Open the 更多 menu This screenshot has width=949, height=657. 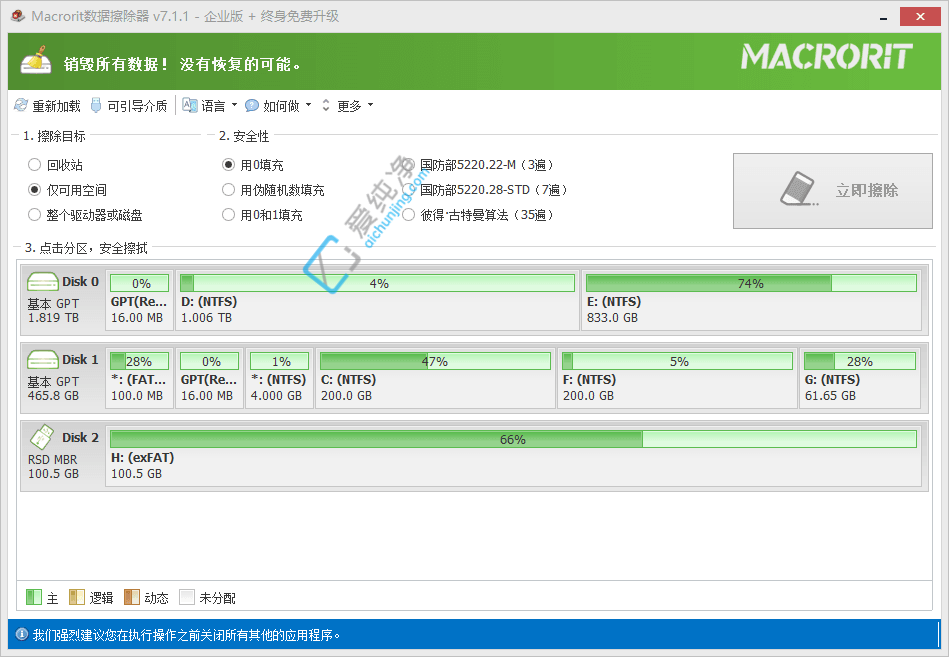tap(347, 106)
